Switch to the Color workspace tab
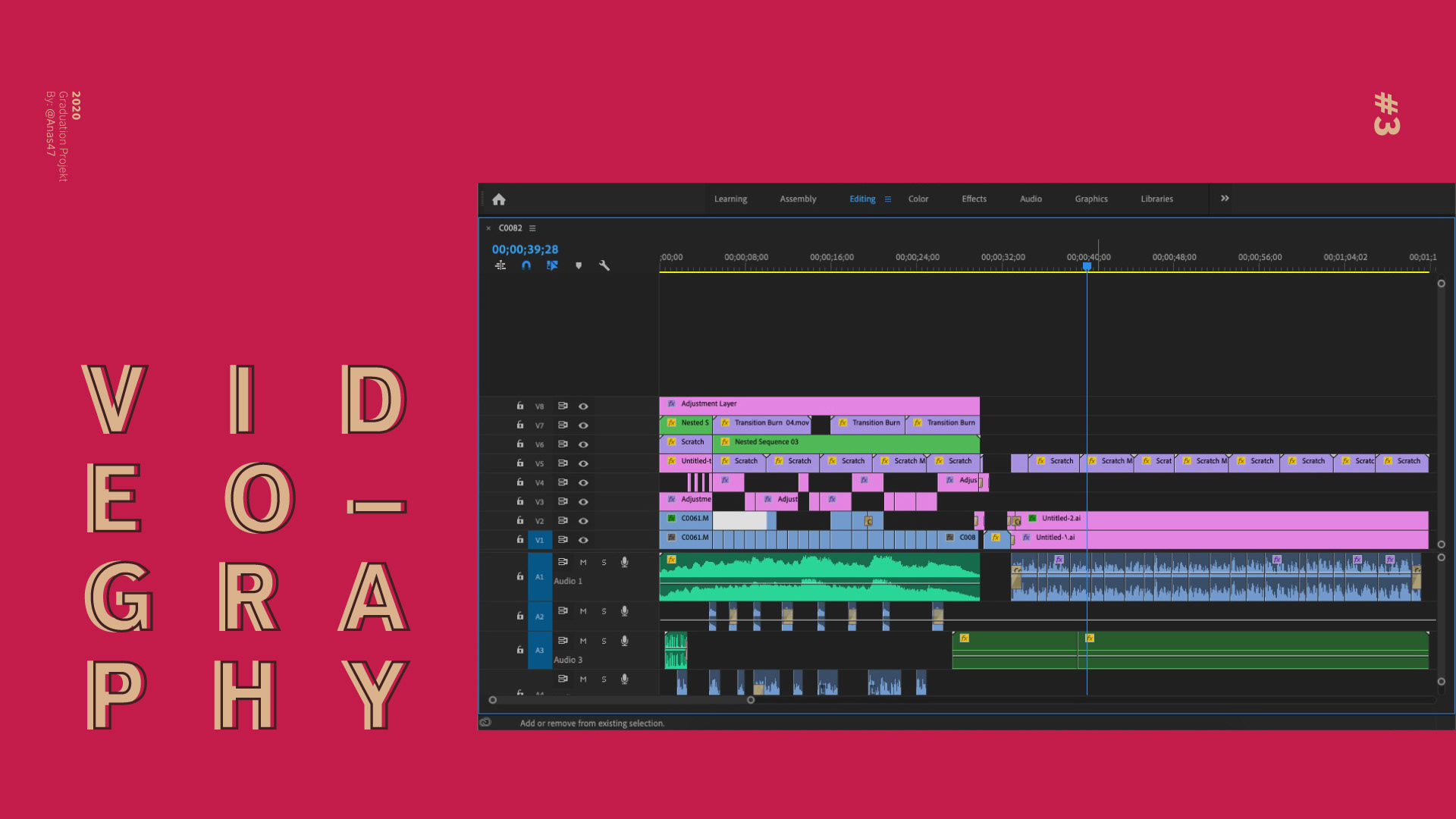Image resolution: width=1456 pixels, height=819 pixels. 918,199
